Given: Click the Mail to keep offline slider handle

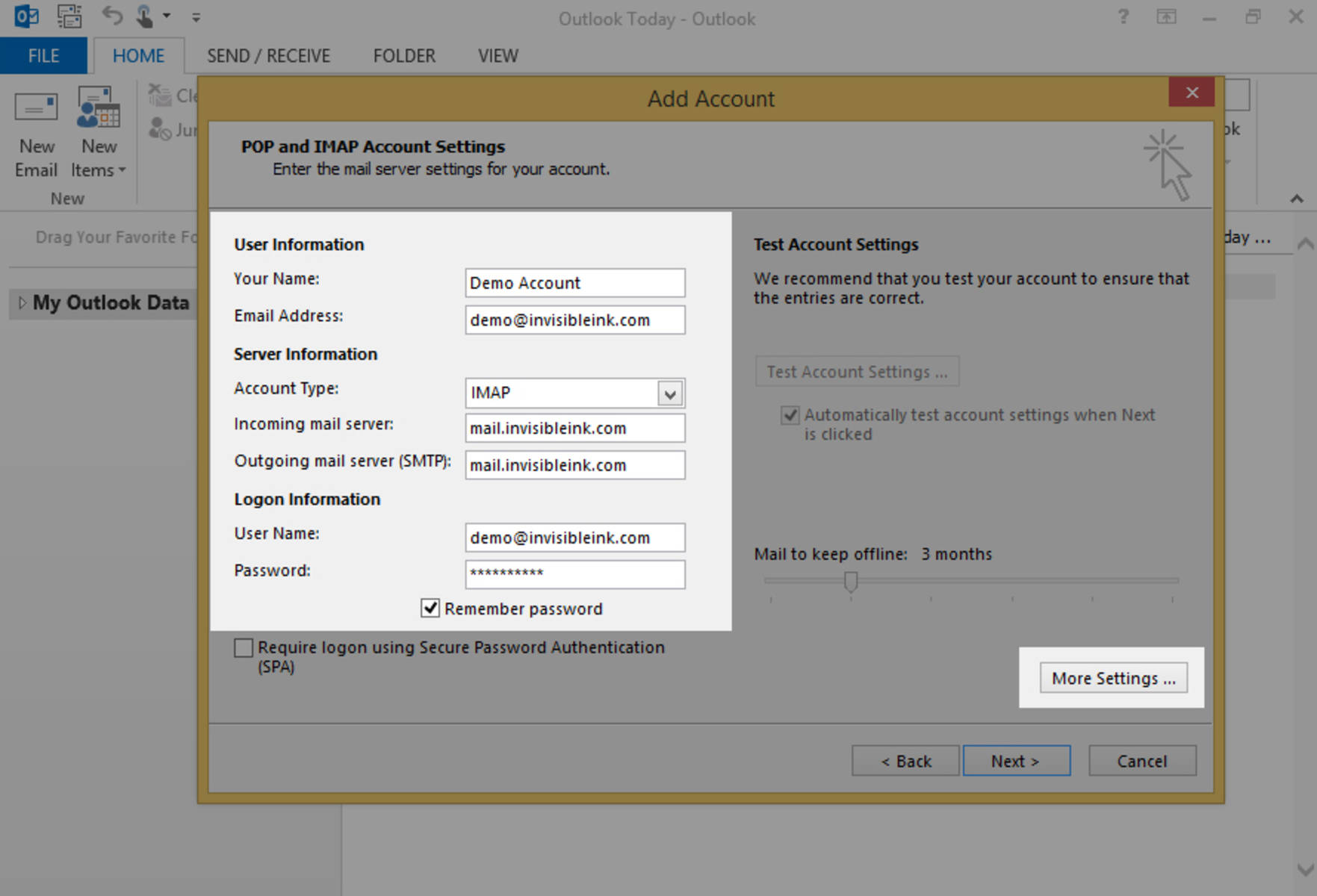Looking at the screenshot, I should [x=850, y=581].
